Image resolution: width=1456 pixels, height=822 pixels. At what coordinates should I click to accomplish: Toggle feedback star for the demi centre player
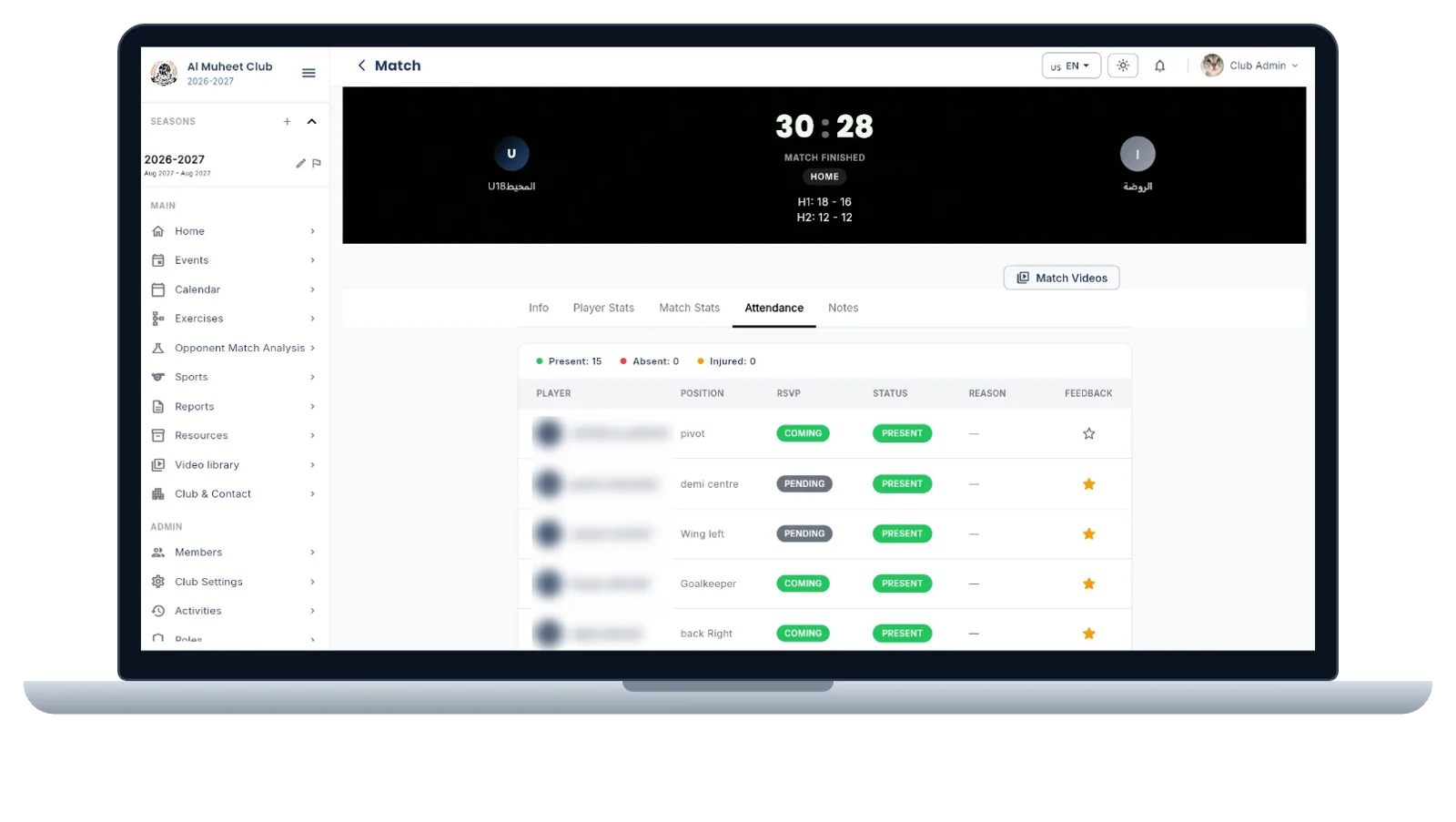(x=1088, y=483)
